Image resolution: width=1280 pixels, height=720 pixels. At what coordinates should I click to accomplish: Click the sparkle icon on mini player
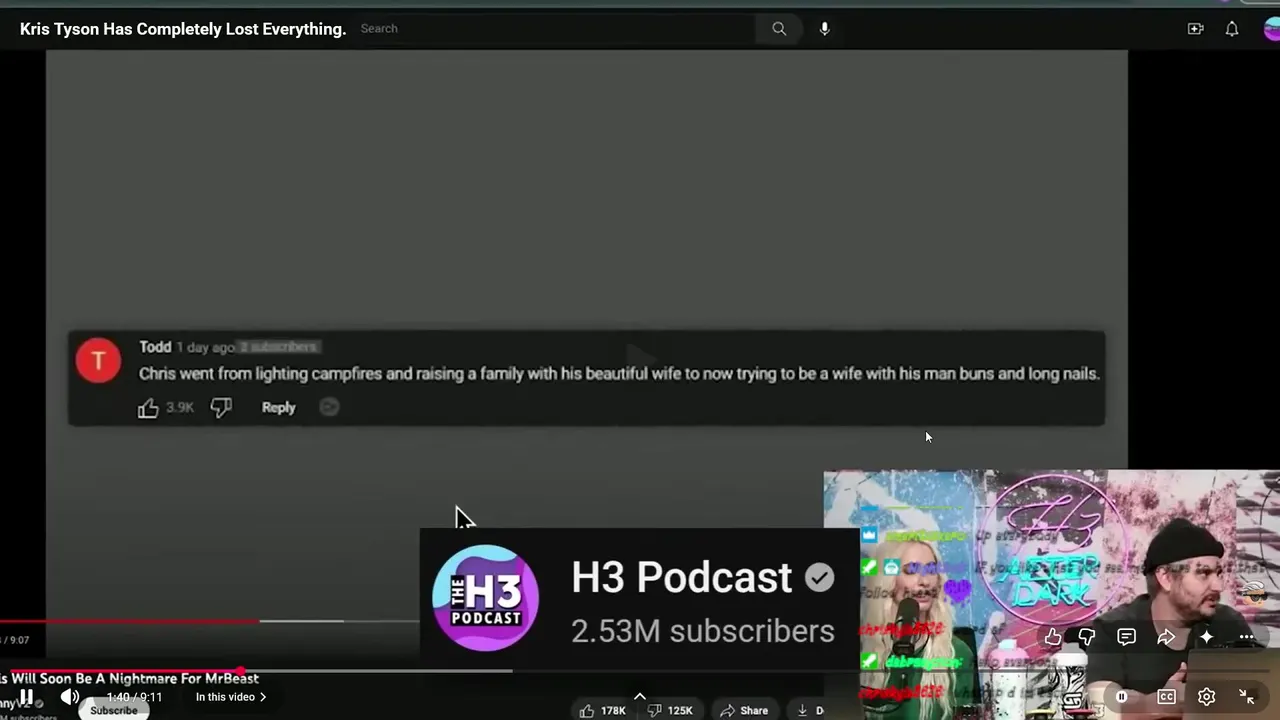tap(1207, 637)
